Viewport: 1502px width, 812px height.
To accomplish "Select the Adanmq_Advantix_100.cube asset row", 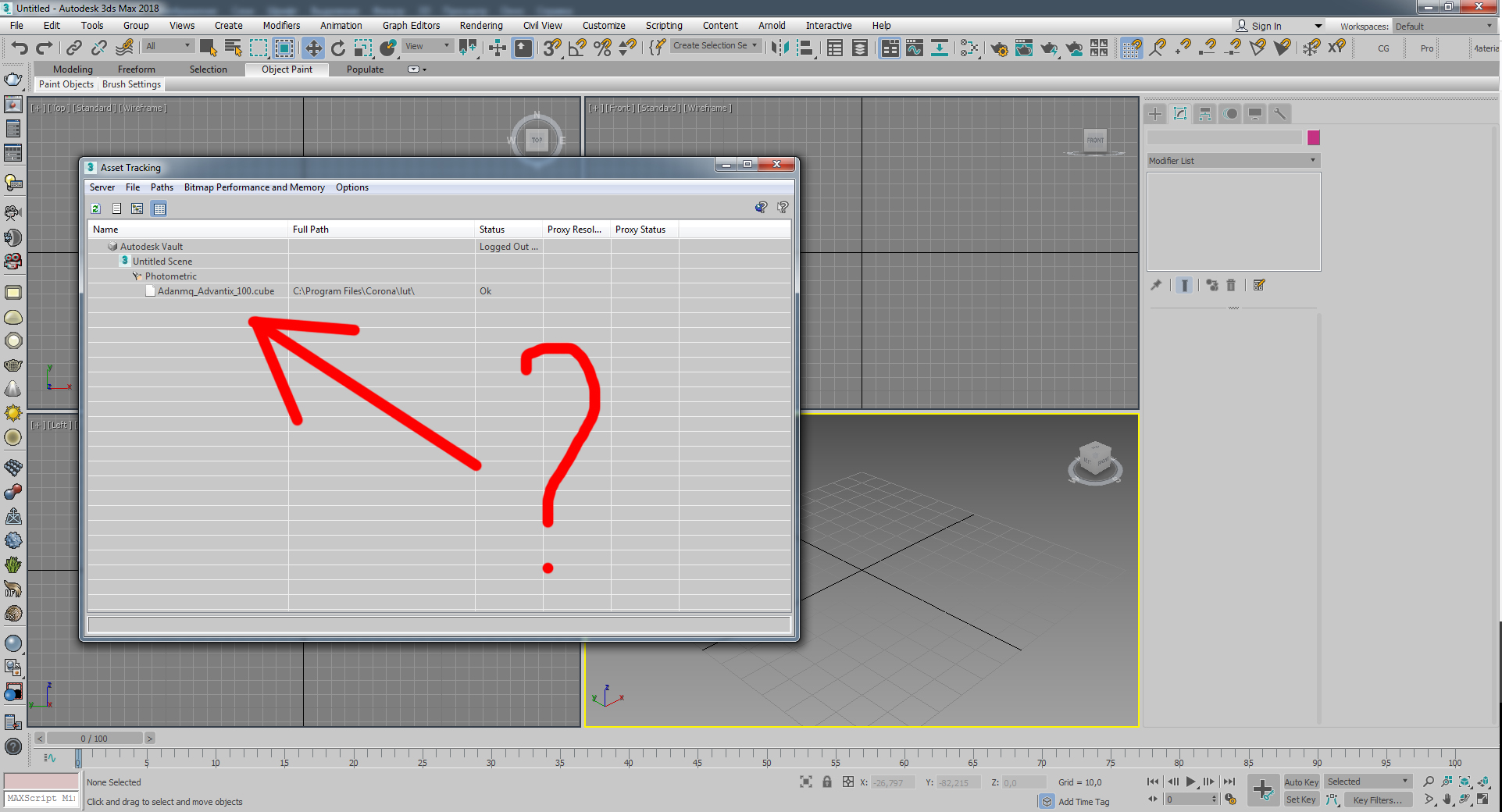I will 439,291.
